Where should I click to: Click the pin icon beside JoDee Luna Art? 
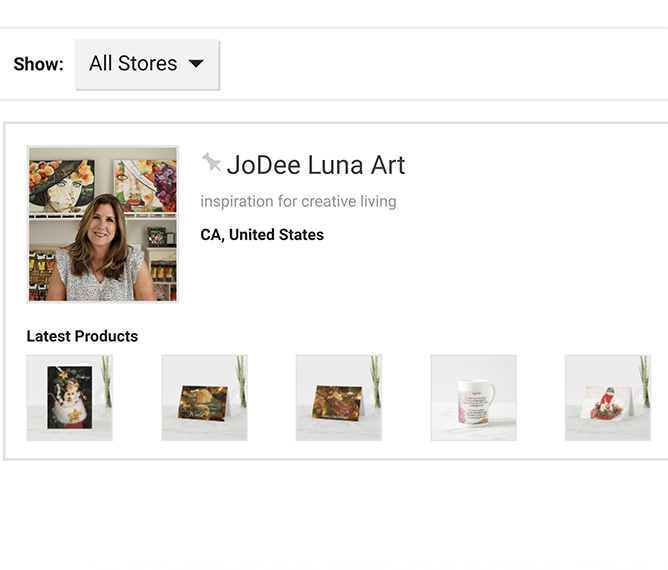click(211, 162)
